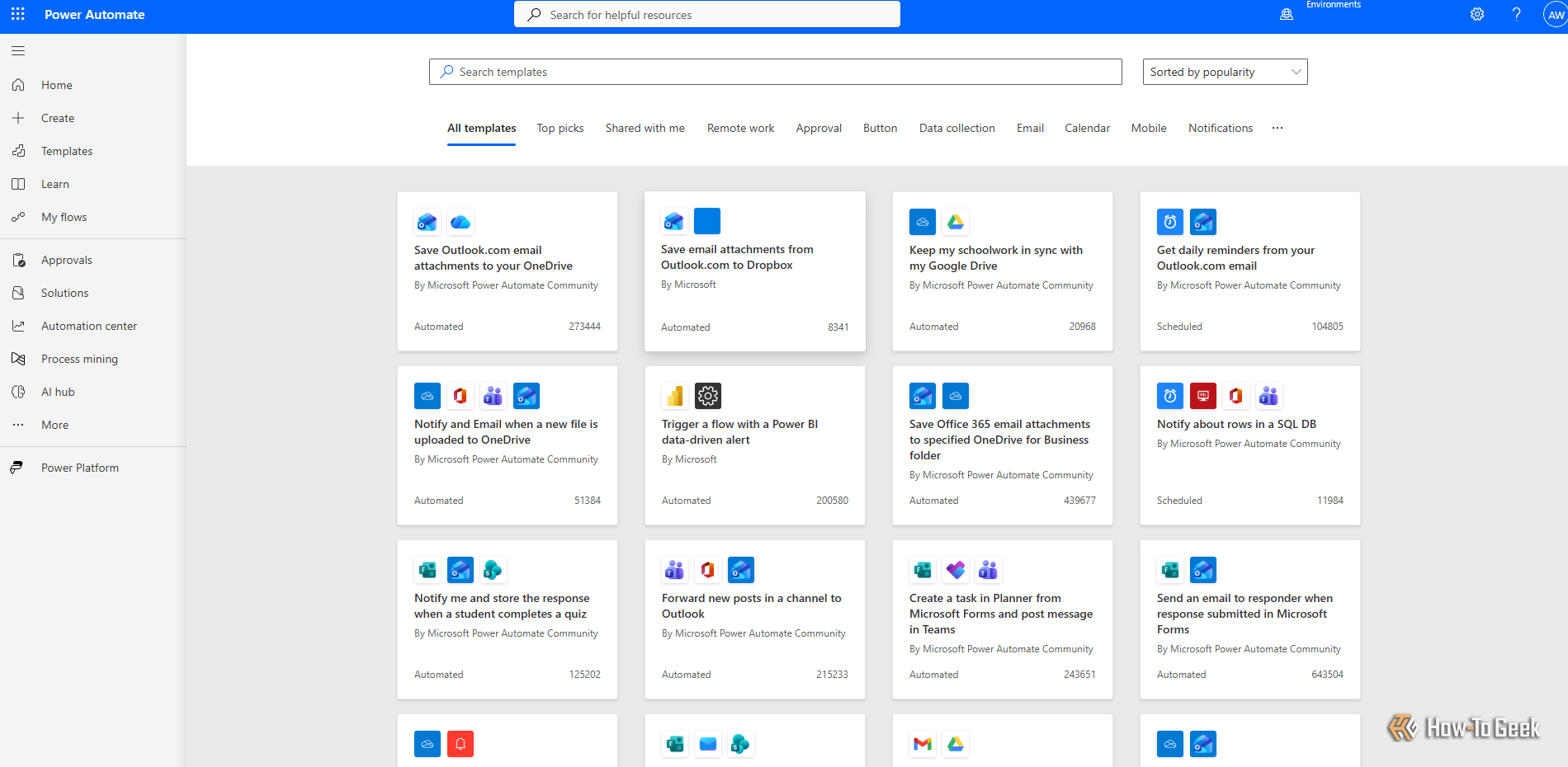Expand more template categories ellipsis
Screen dimensions: 1568x767
tap(1278, 128)
